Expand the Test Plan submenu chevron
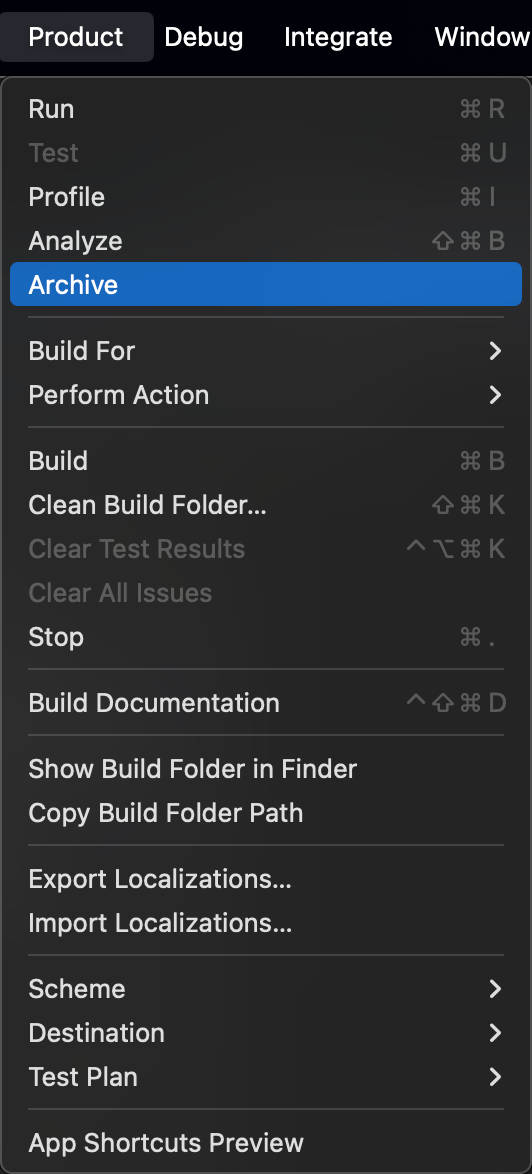This screenshot has width=532, height=1174. coord(495,1077)
